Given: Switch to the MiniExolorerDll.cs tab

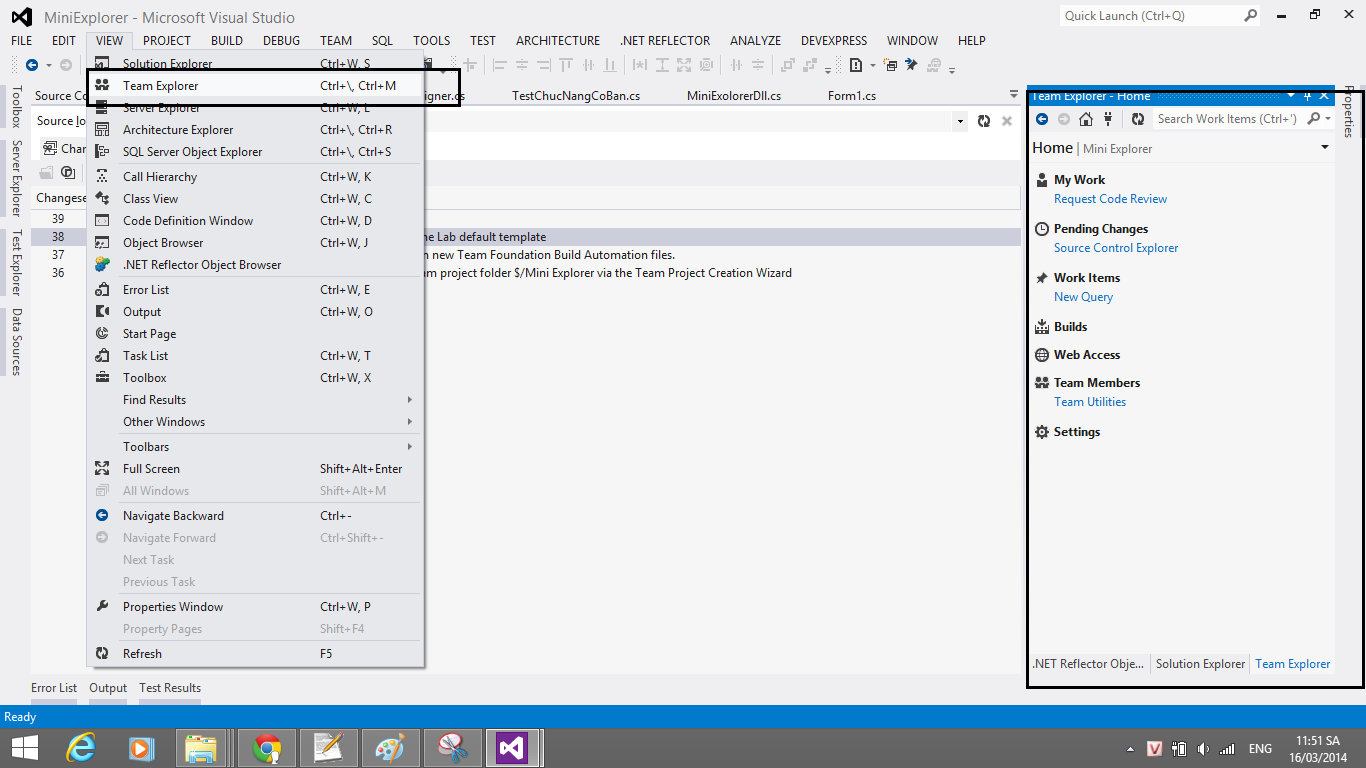Looking at the screenshot, I should 734,96.
